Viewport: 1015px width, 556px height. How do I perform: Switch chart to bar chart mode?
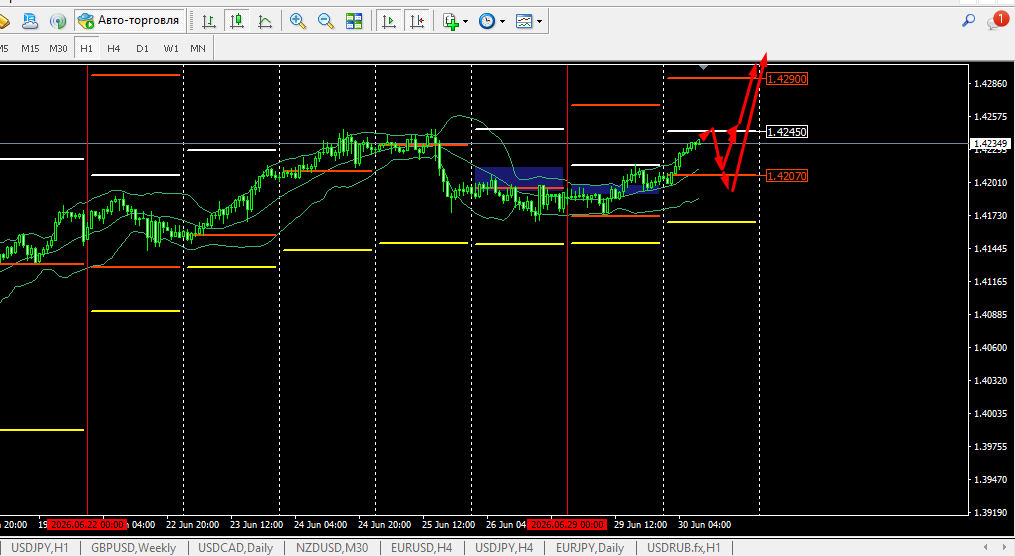pyautogui.click(x=208, y=21)
